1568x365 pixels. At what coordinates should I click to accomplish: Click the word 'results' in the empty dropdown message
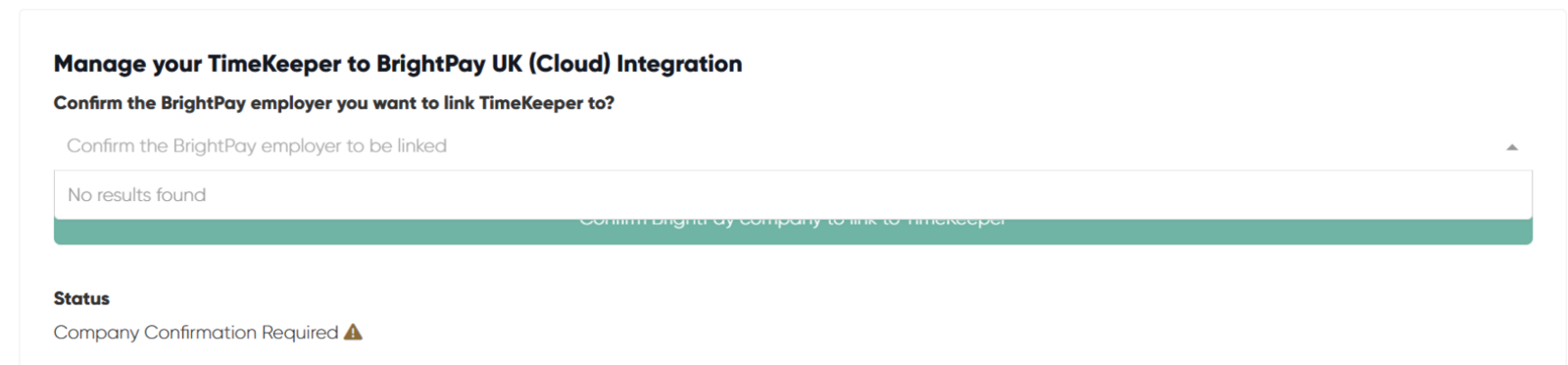pyautogui.click(x=122, y=194)
